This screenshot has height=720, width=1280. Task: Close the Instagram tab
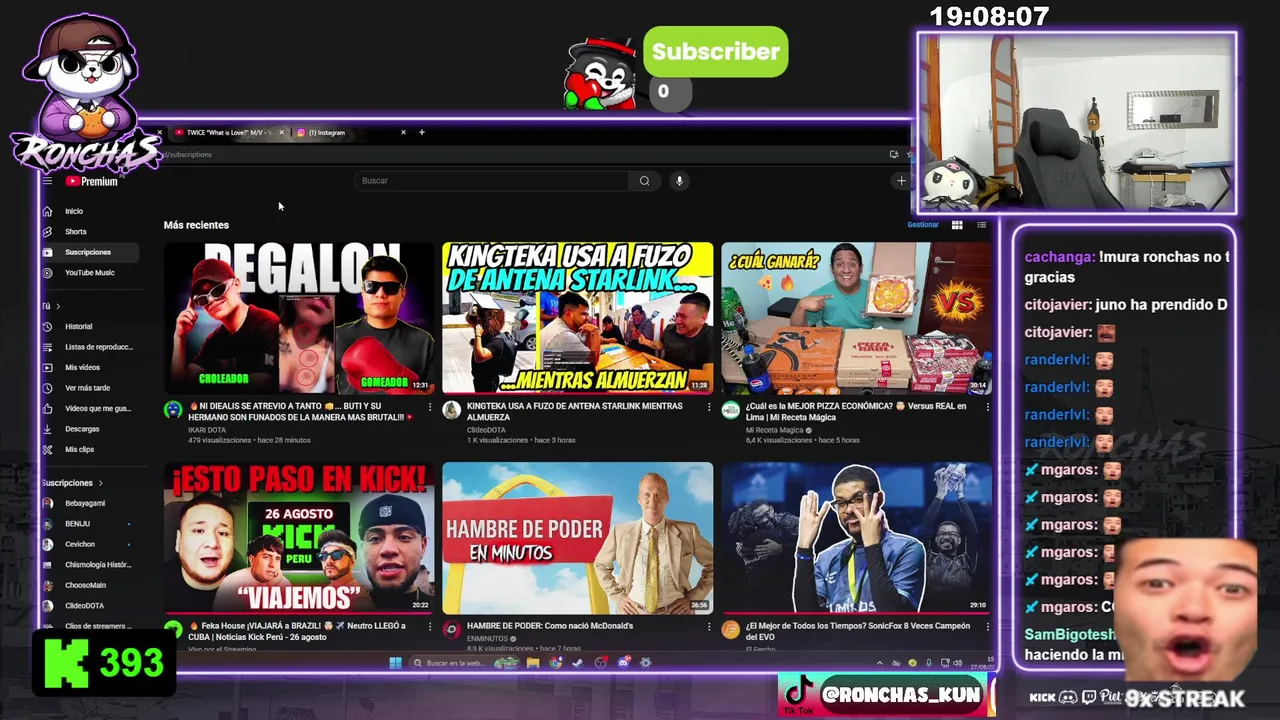tap(403, 132)
